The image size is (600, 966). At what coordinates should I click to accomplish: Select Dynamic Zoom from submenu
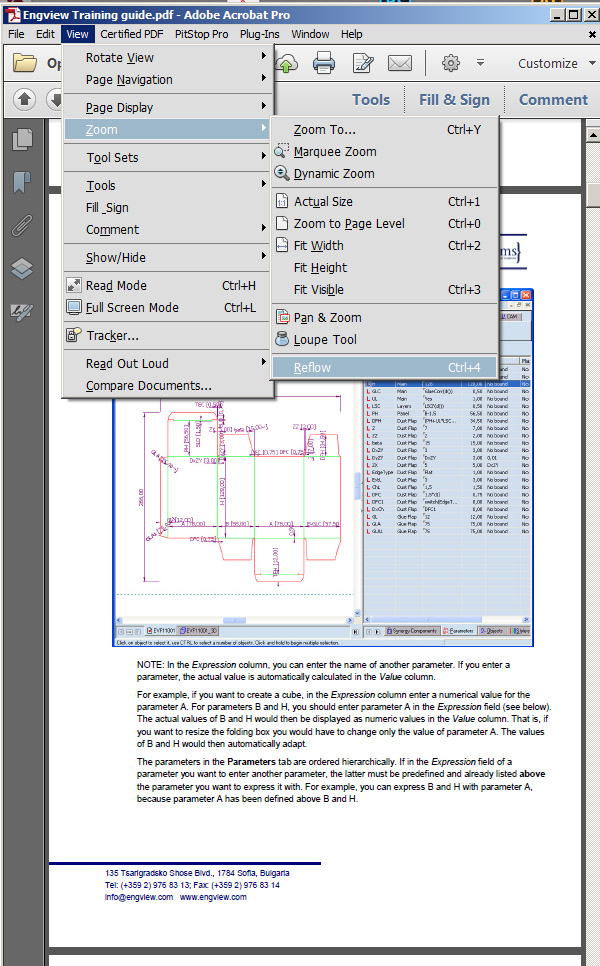tap(384, 174)
